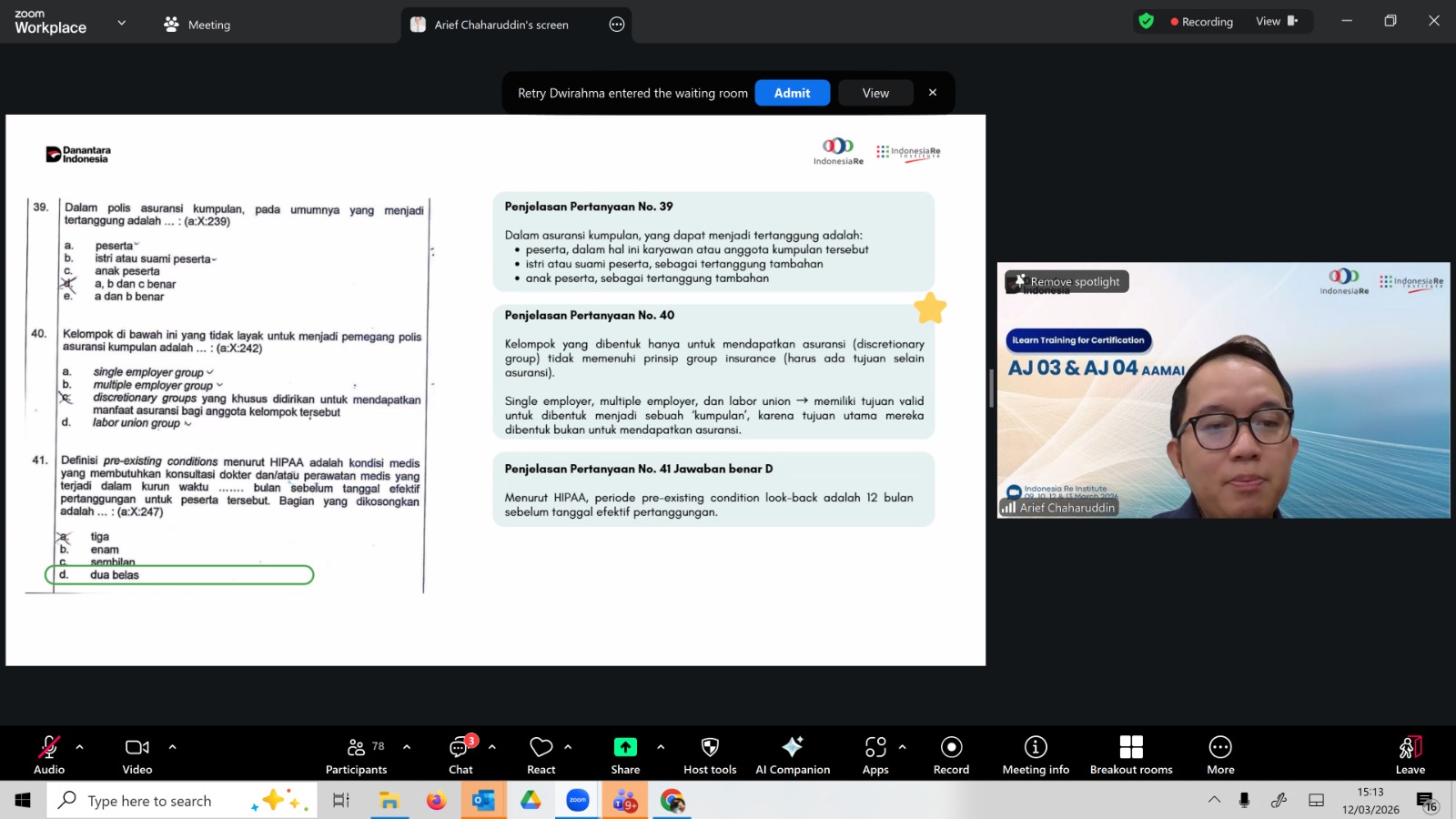Click the React heart icon
Viewport: 1456px width, 819px height.
pos(541,755)
